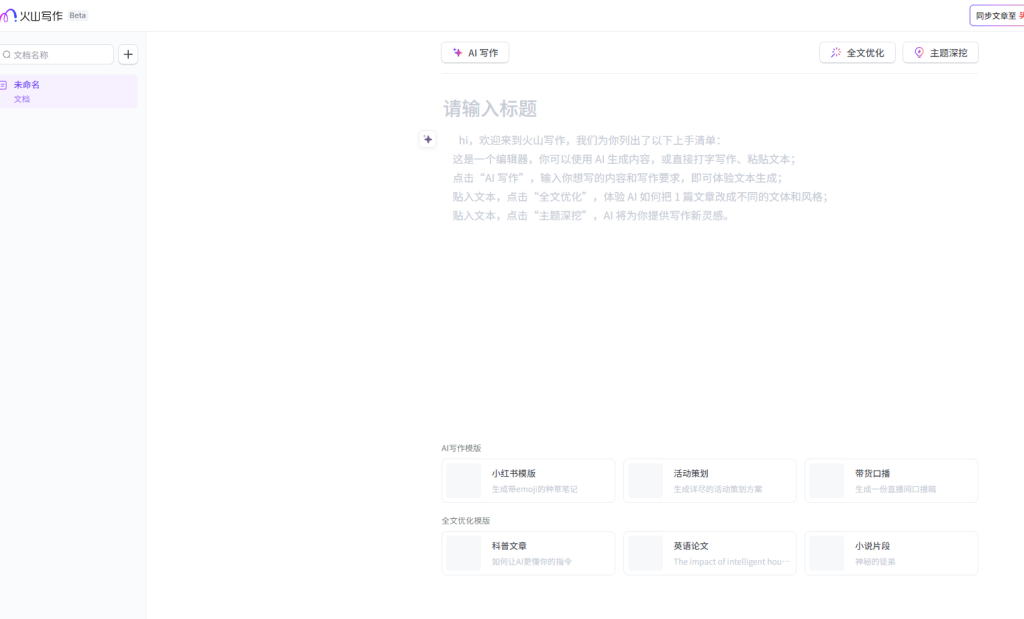
Task: Choose the 小说片段 template card
Action: 891,553
